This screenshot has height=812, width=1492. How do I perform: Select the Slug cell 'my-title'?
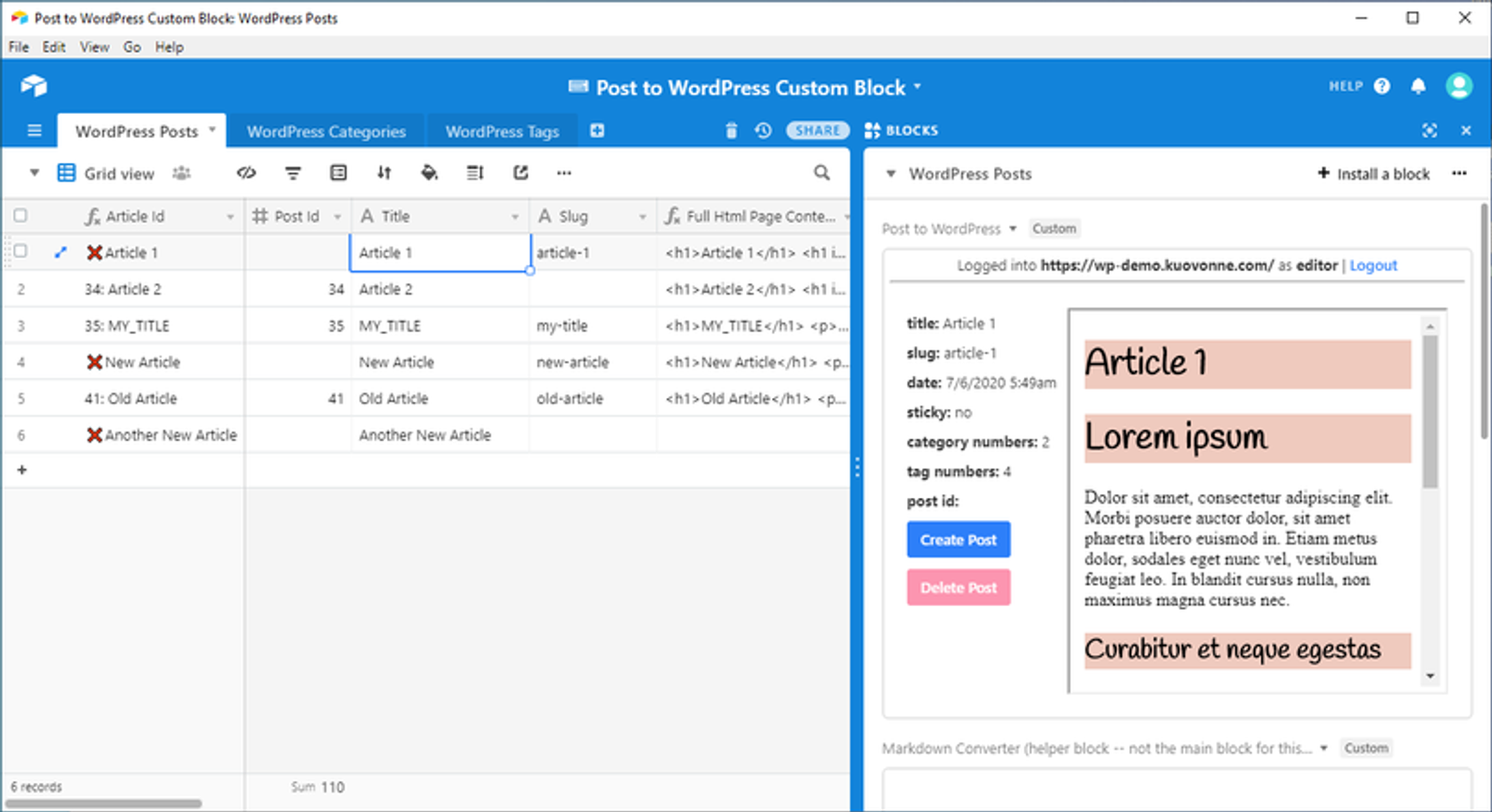click(593, 325)
